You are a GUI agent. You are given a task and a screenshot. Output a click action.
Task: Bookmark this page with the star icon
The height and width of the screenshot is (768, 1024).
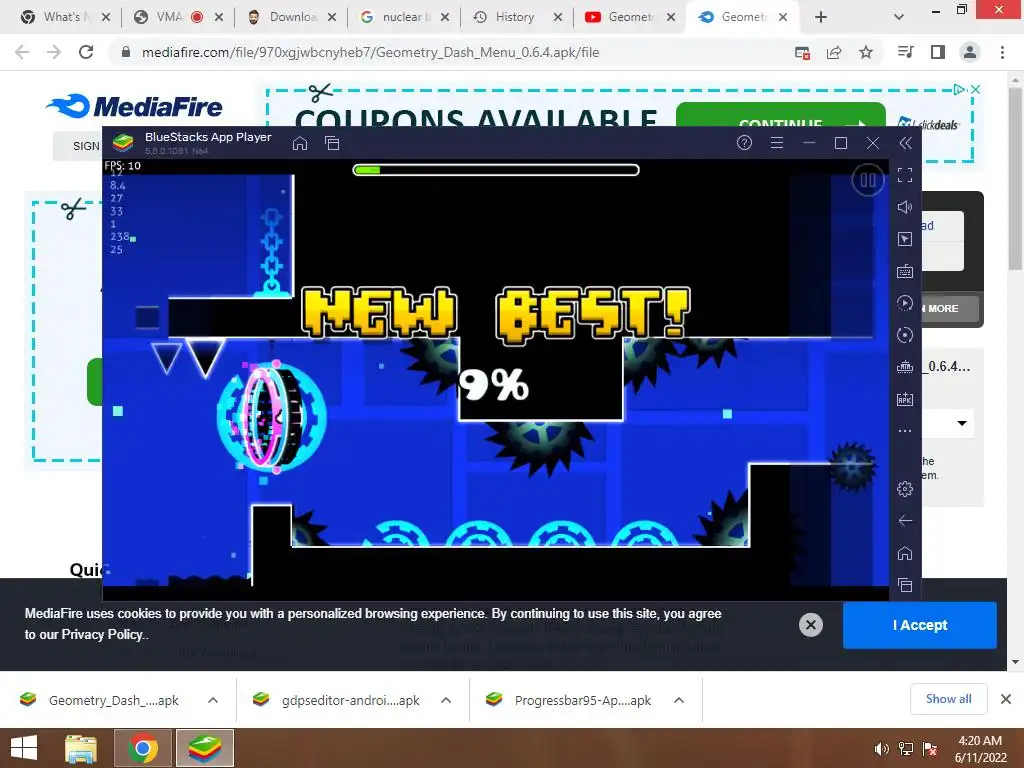click(866, 52)
